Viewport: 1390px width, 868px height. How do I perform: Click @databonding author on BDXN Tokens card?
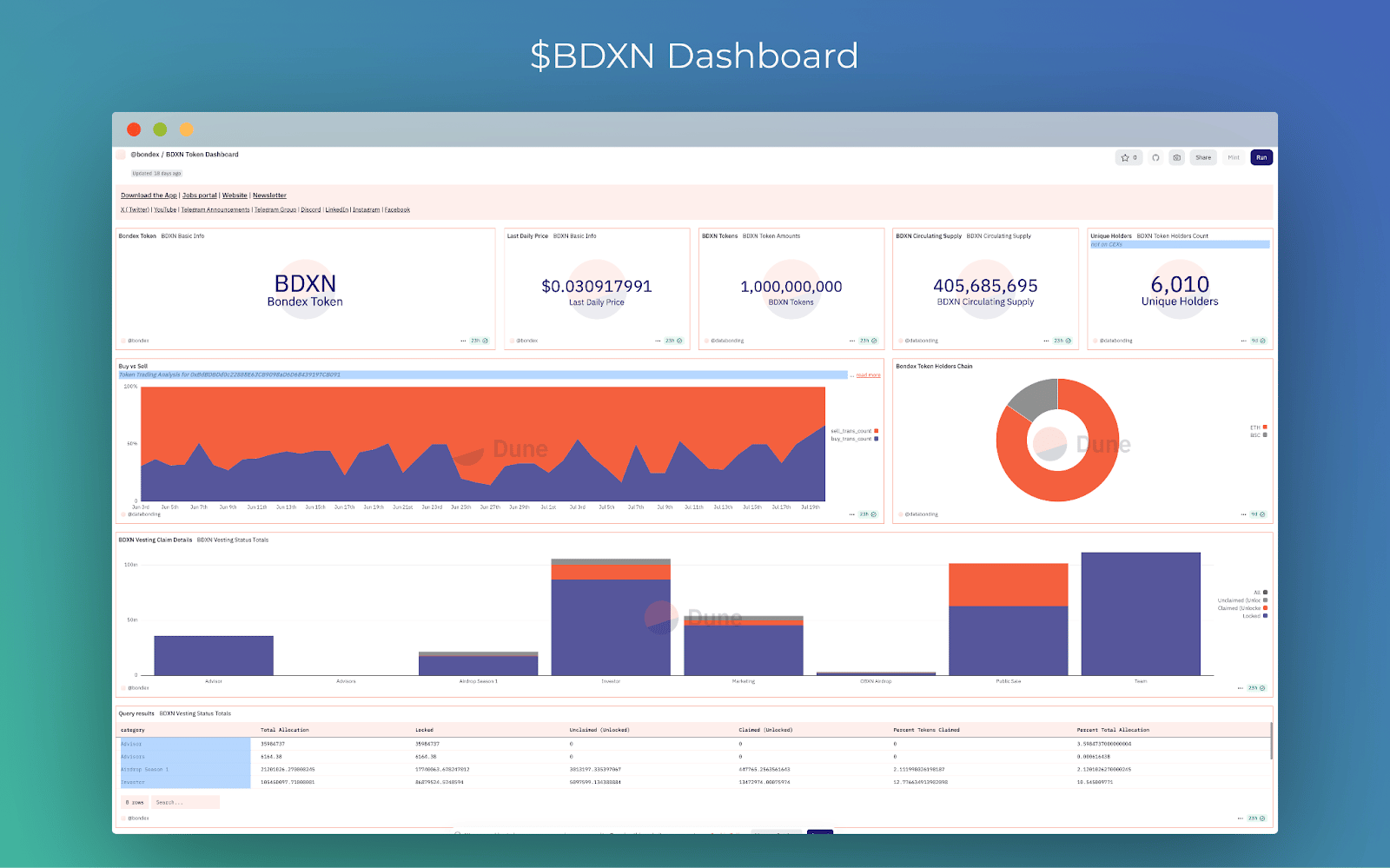pyautogui.click(x=727, y=341)
